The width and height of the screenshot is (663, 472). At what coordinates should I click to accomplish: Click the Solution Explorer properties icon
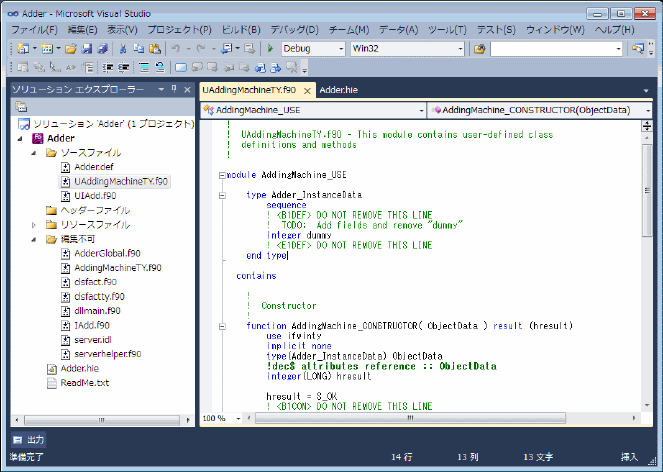point(20,106)
